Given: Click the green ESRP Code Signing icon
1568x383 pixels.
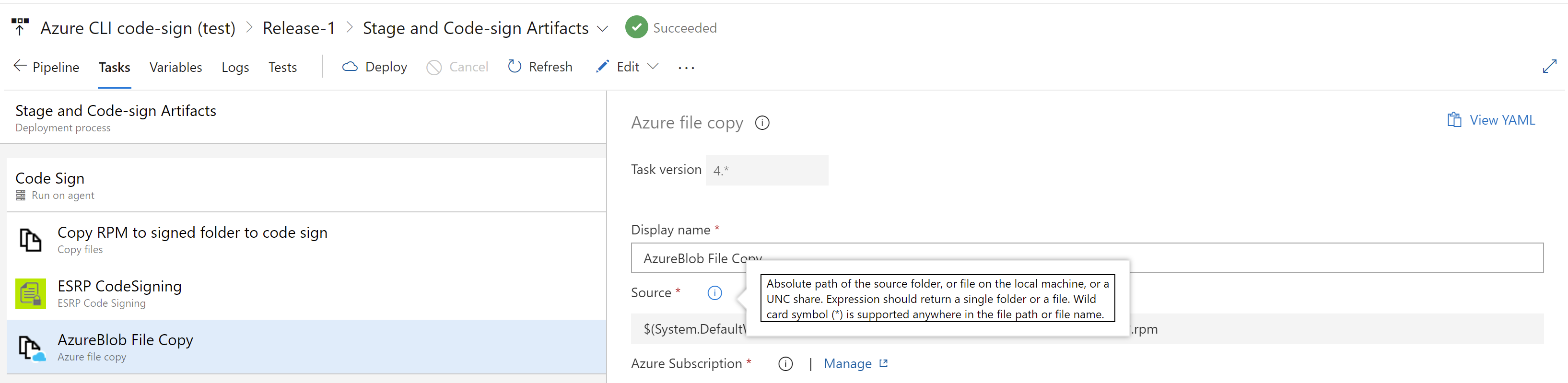Looking at the screenshot, I should (30, 293).
